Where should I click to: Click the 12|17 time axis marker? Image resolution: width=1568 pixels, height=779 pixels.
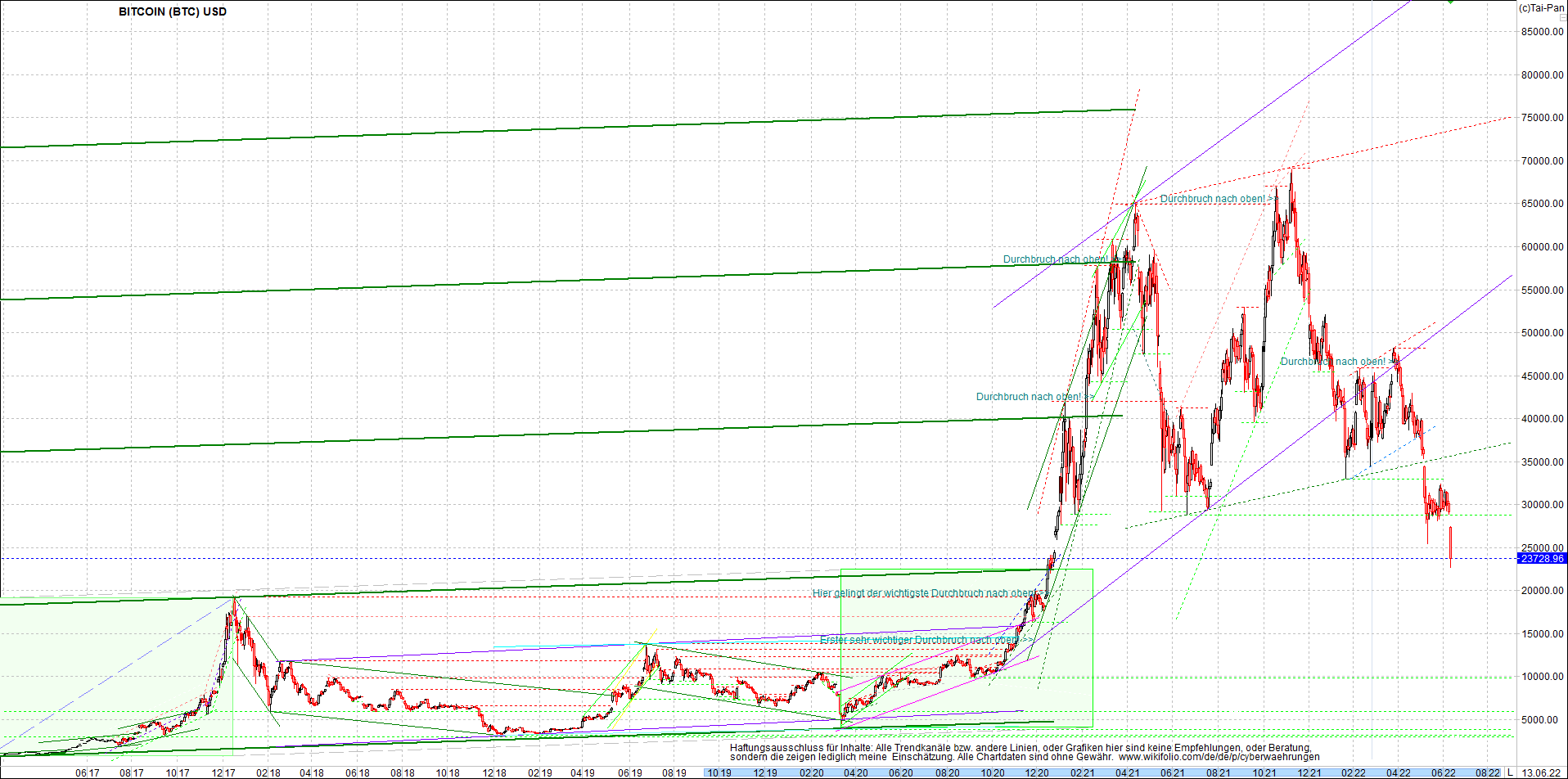coord(223,772)
